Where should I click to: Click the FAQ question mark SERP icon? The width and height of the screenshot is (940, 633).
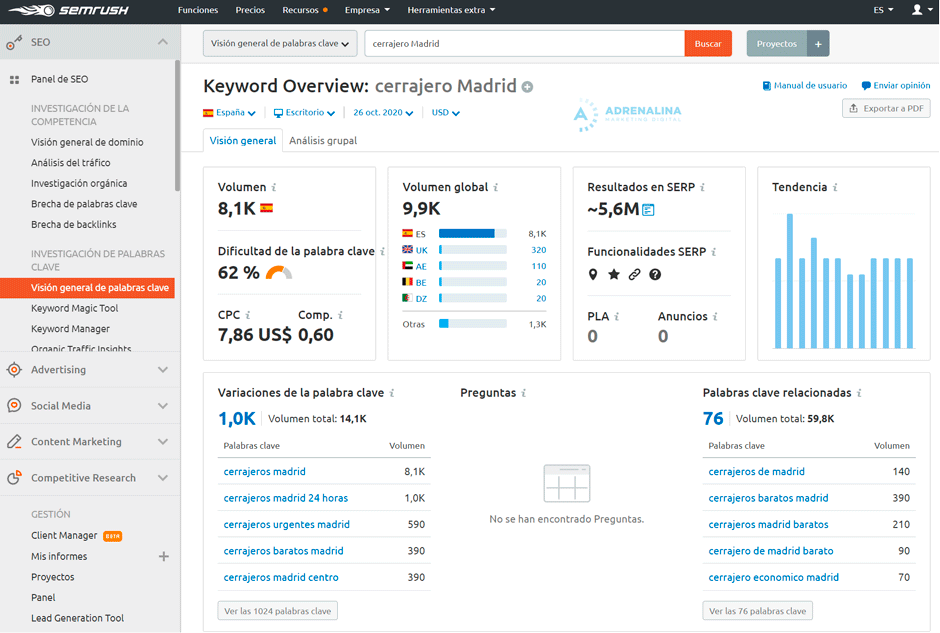(x=655, y=274)
